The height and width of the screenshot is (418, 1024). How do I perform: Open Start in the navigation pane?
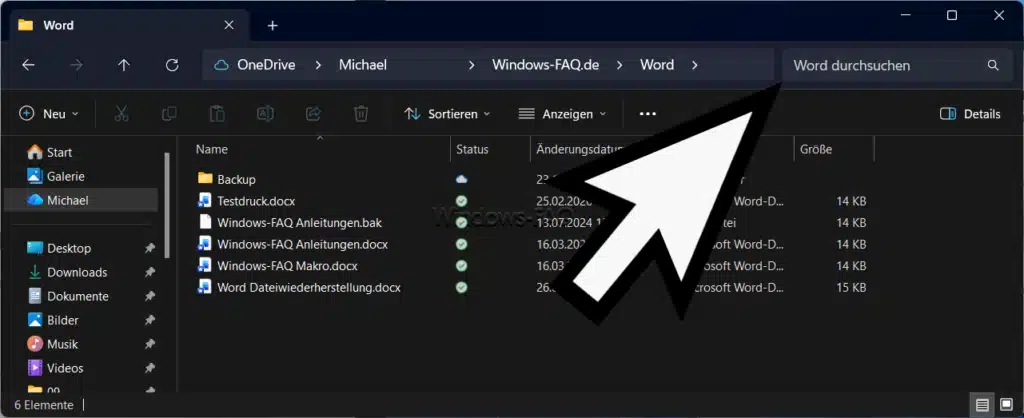59,152
